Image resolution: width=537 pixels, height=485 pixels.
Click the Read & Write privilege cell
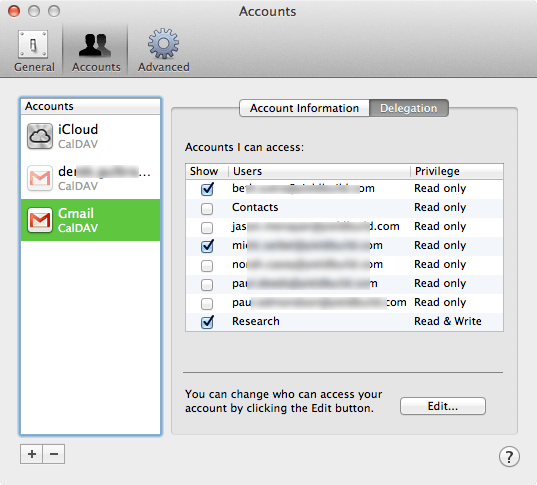click(448, 321)
